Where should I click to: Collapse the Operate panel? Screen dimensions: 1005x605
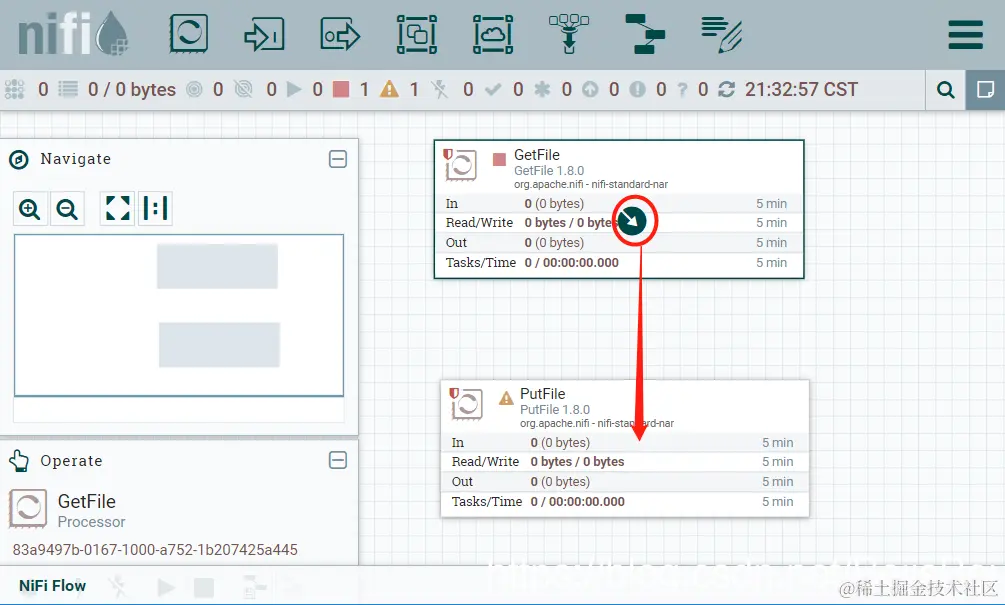[x=338, y=460]
